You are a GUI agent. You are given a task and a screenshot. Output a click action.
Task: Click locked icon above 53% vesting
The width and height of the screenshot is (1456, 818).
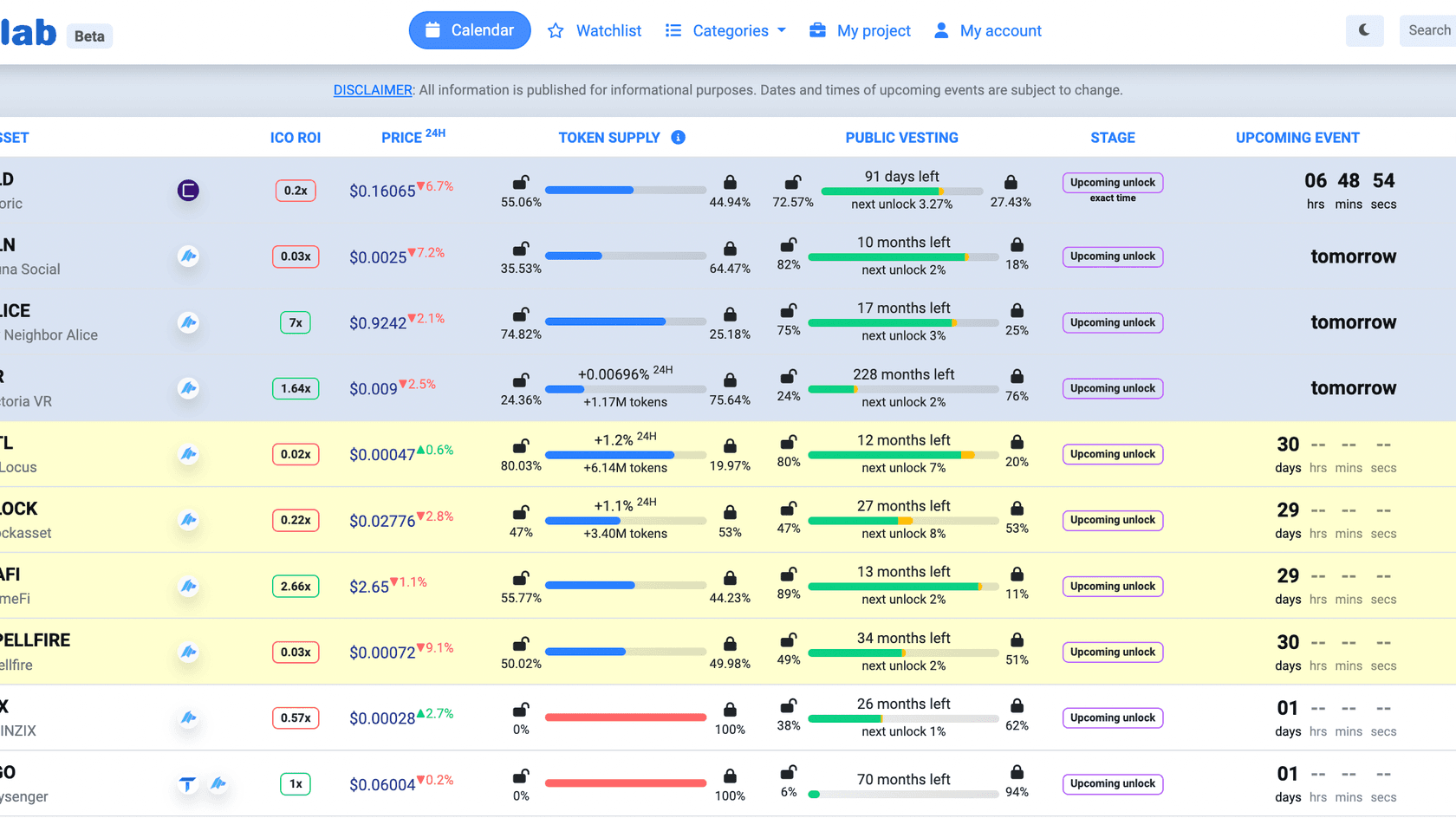[x=1017, y=508]
